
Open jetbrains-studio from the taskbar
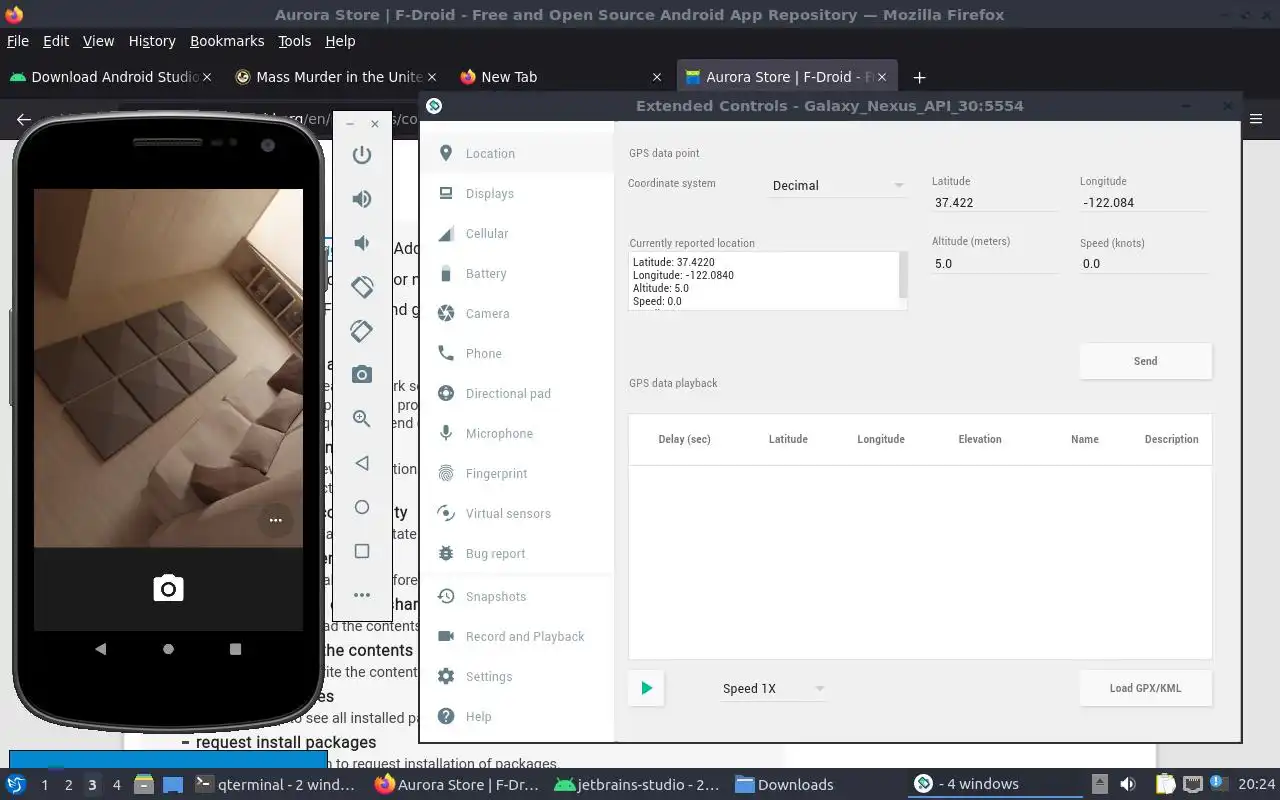[636, 784]
